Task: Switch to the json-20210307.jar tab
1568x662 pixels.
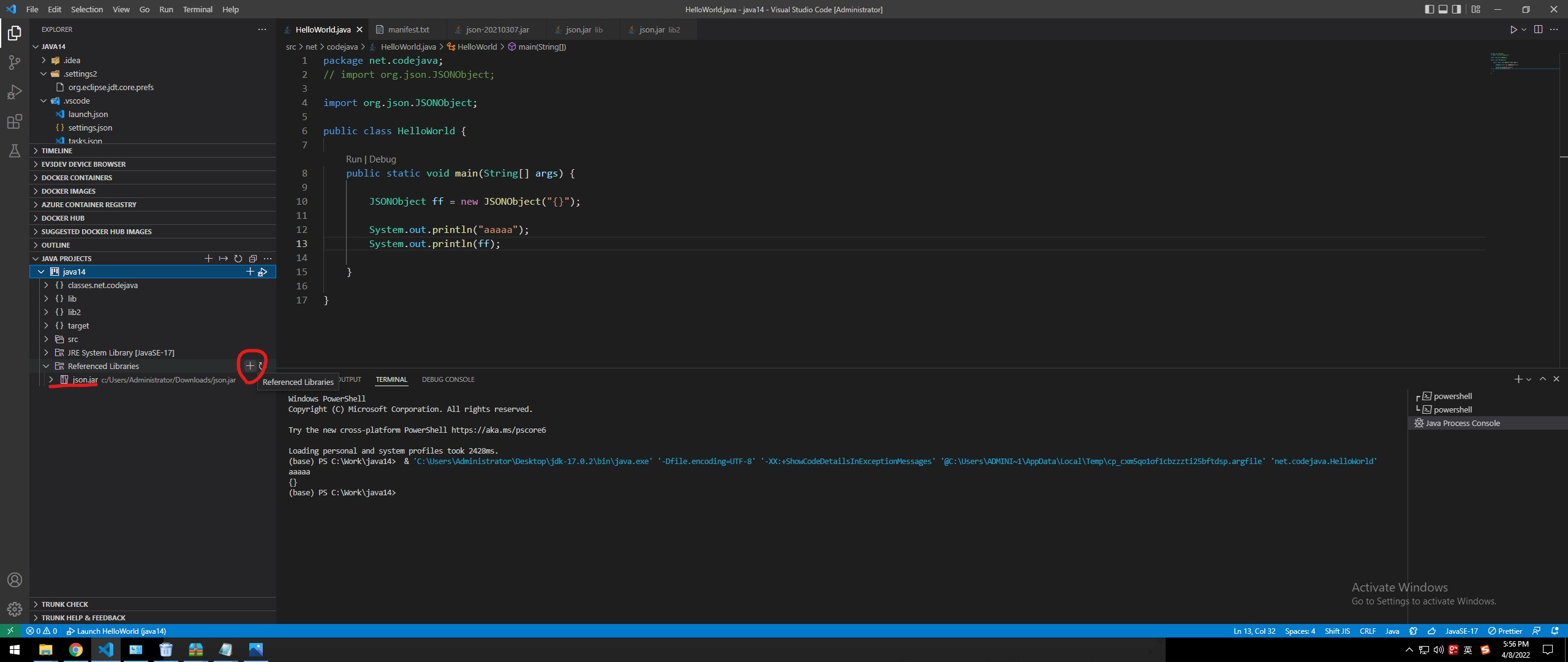Action: 497,29
